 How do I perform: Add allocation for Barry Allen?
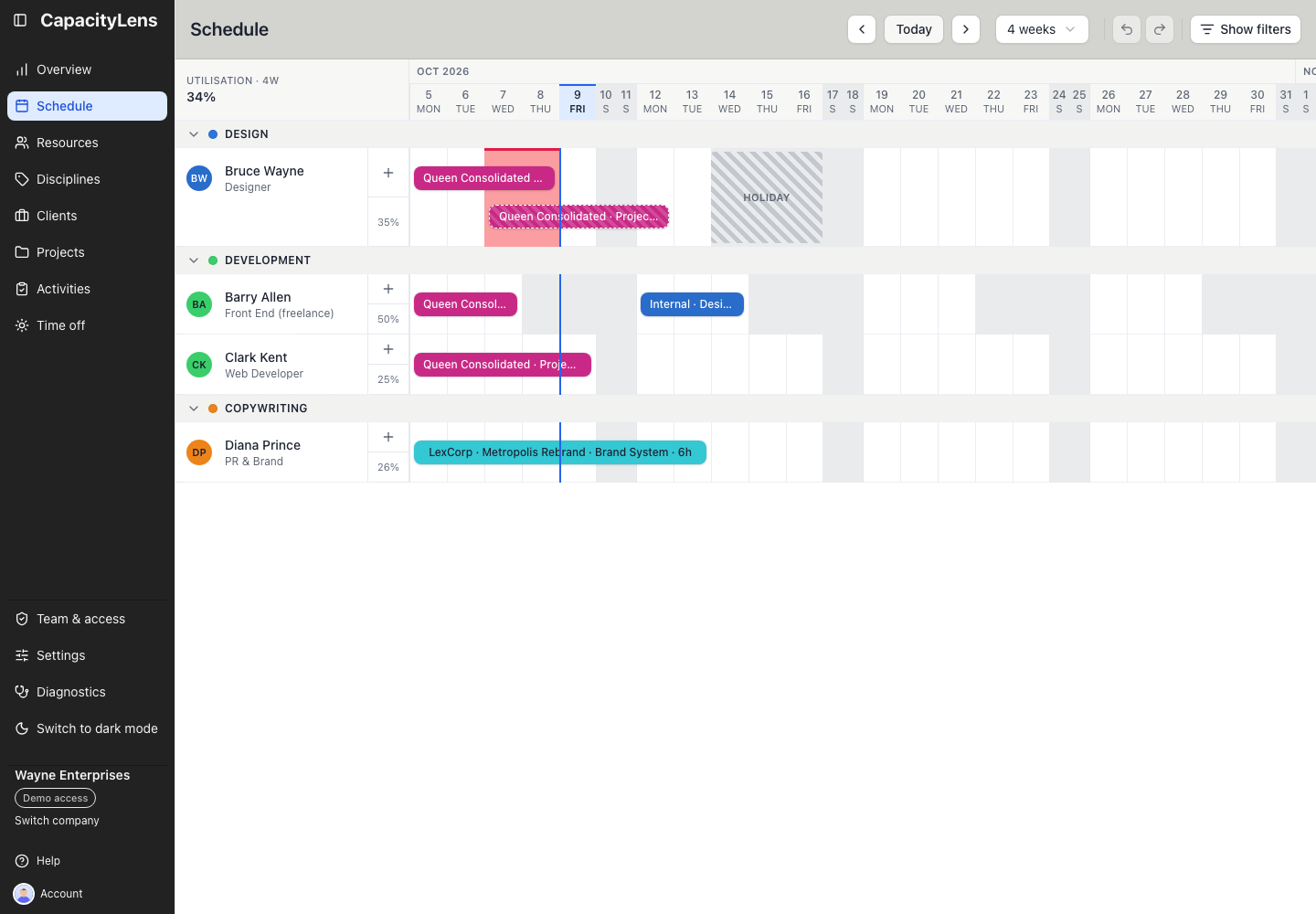point(388,289)
